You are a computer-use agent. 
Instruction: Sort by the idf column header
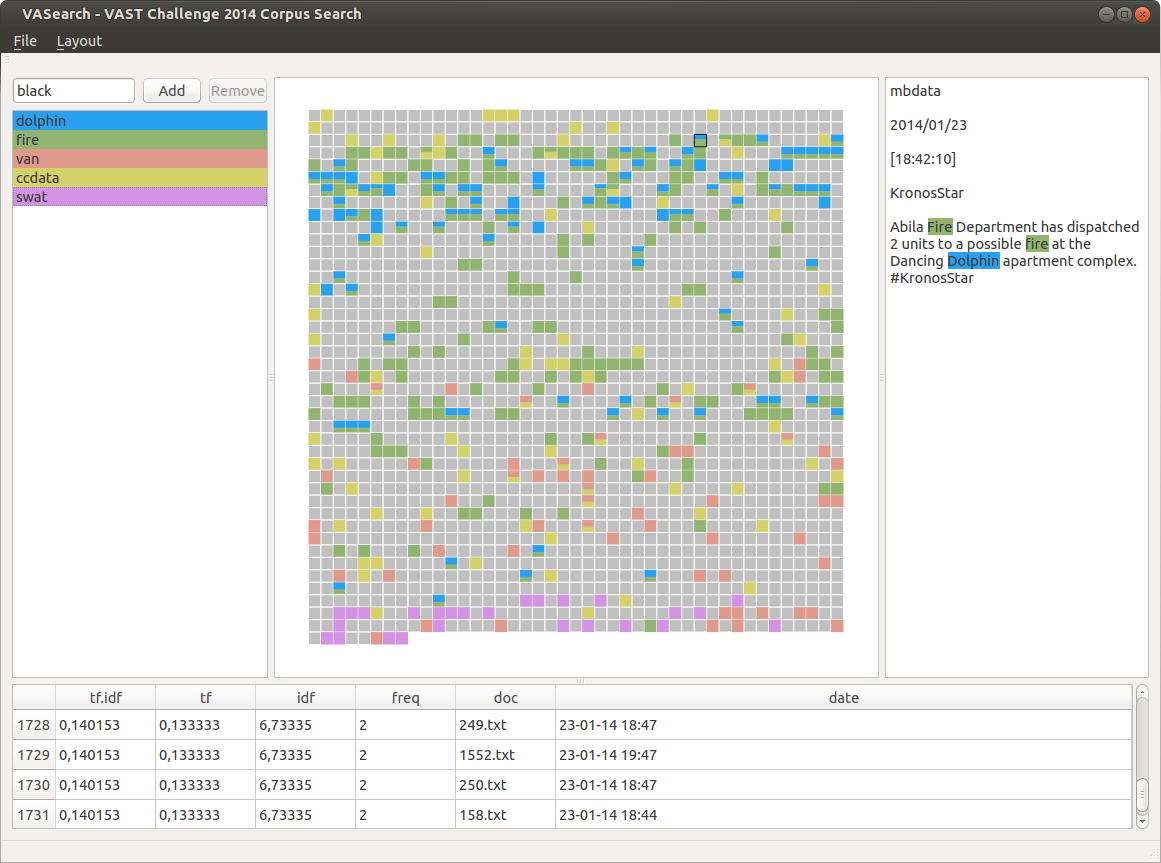click(x=306, y=697)
